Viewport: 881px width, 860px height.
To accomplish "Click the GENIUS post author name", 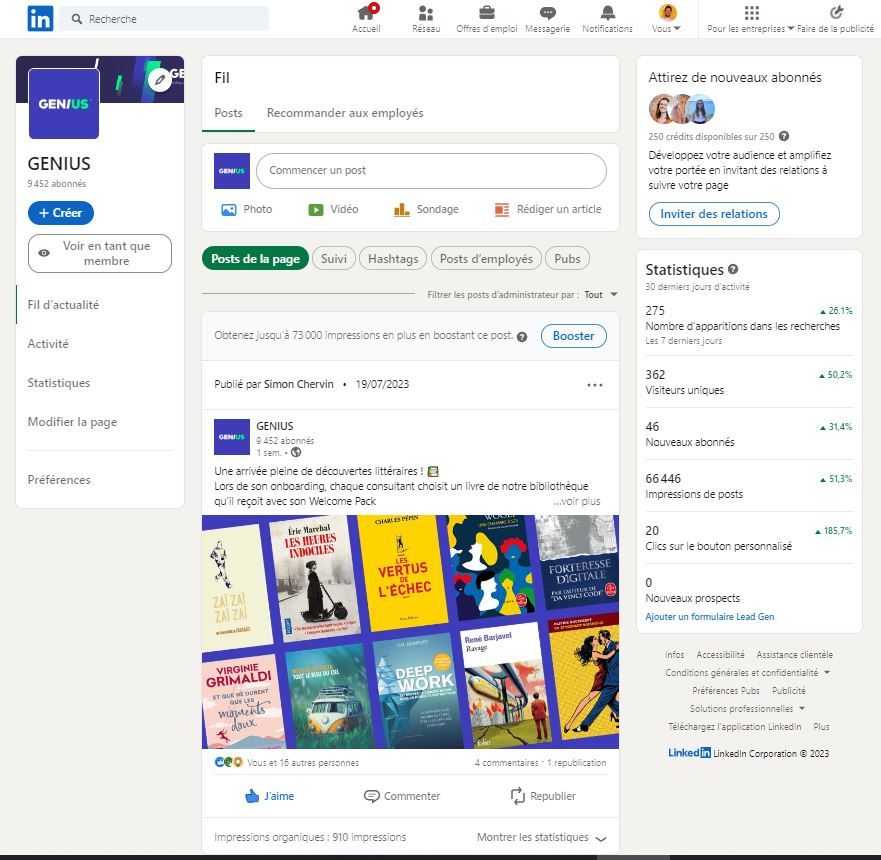I will tap(275, 426).
